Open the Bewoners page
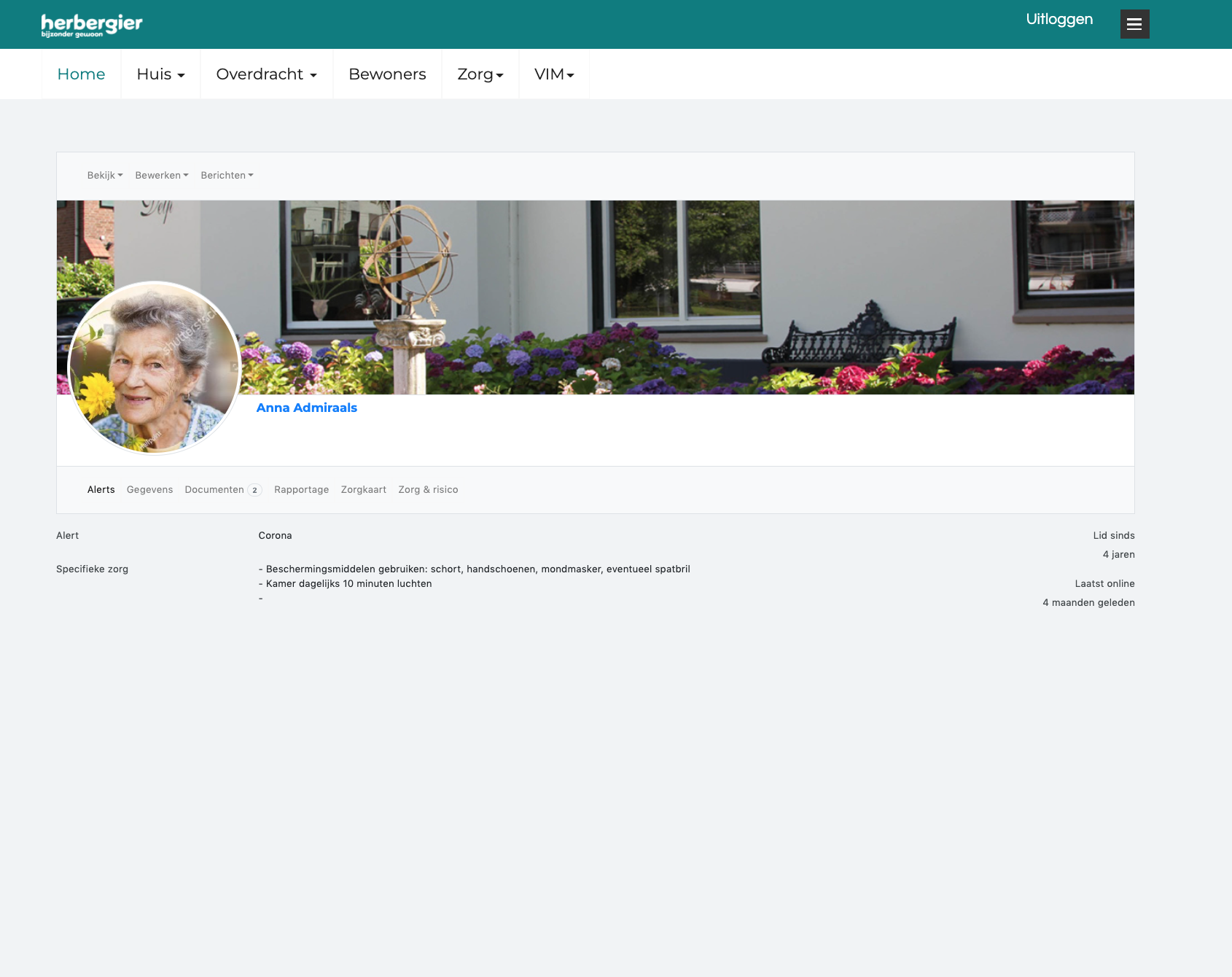Screen dimensions: 1232x977 [x=387, y=74]
